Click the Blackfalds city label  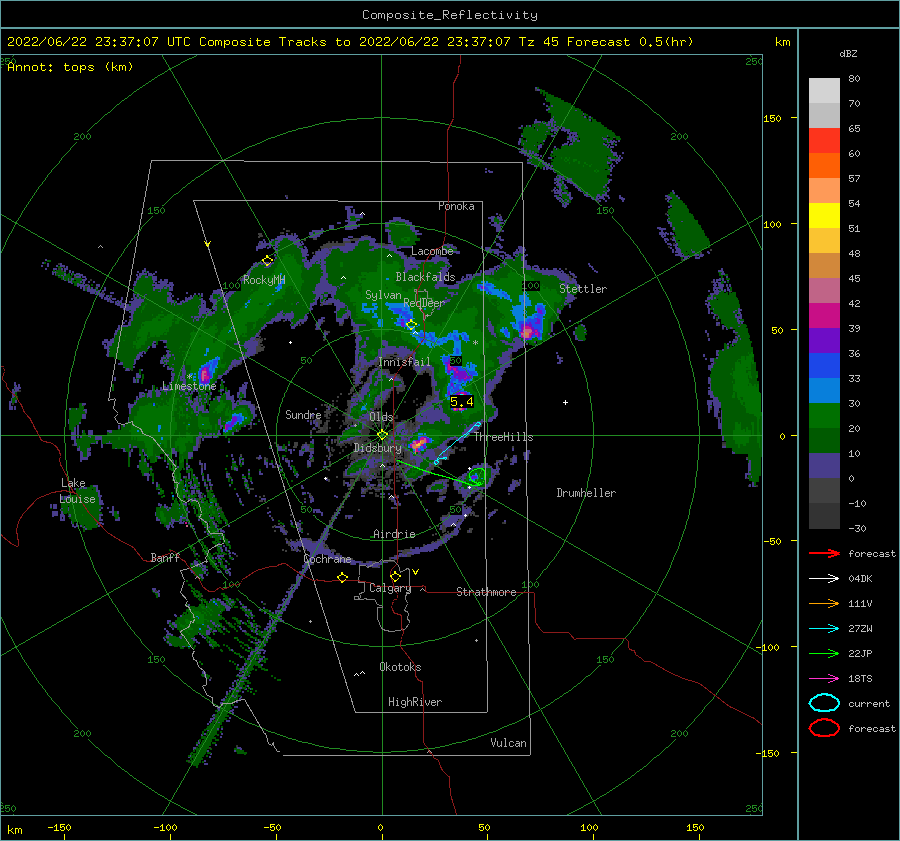425,277
